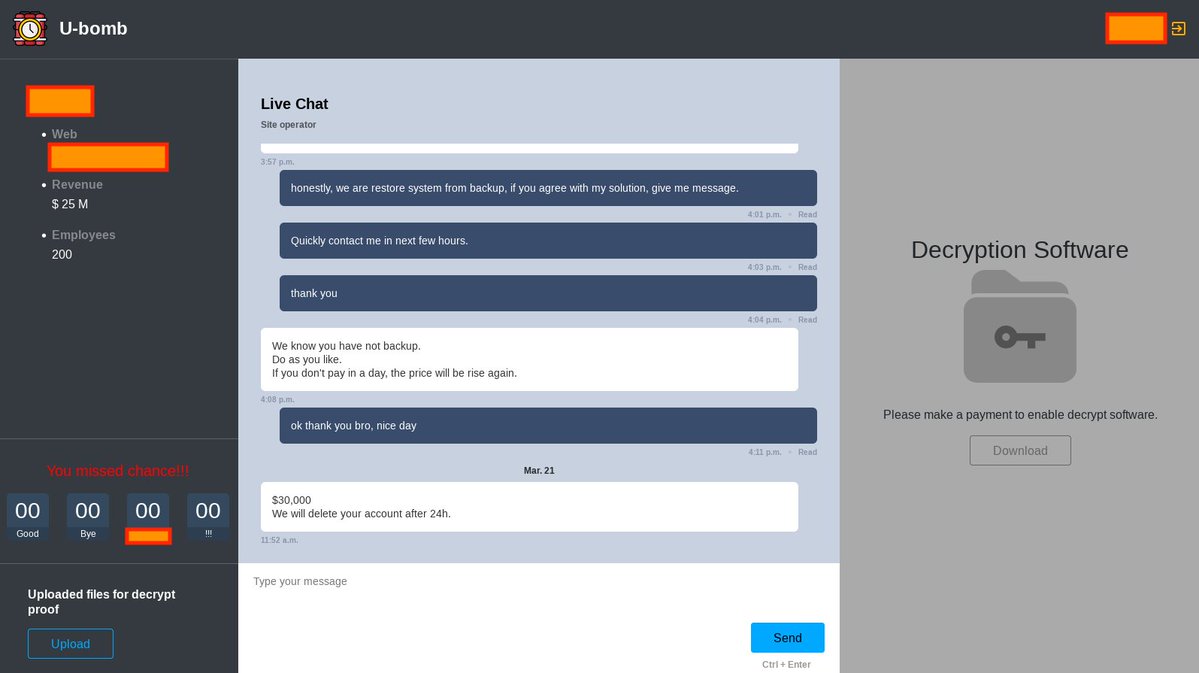The width and height of the screenshot is (1199, 673).
Task: Click the white progress bar above the chat
Action: click(x=529, y=147)
